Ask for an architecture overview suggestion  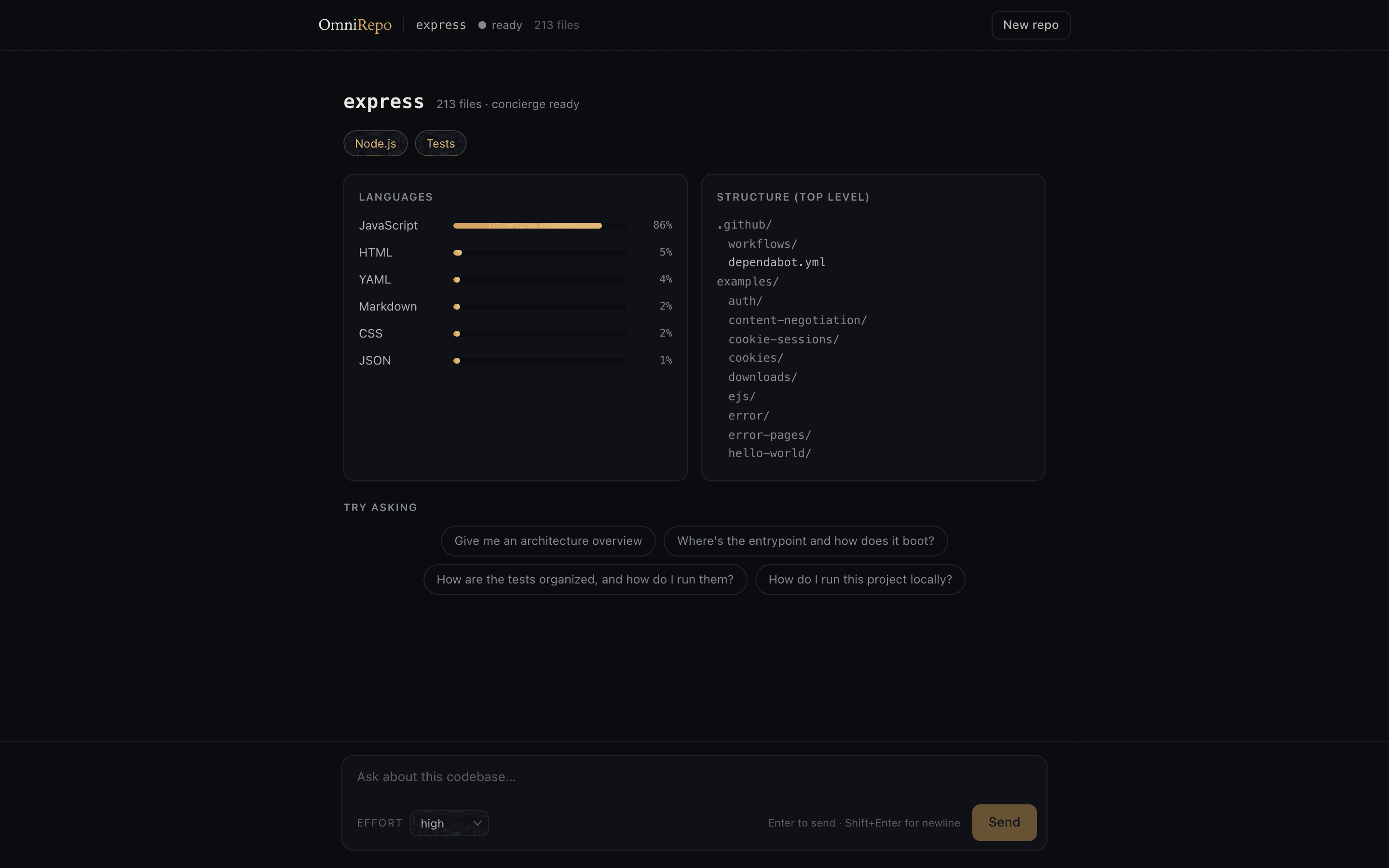tap(547, 541)
